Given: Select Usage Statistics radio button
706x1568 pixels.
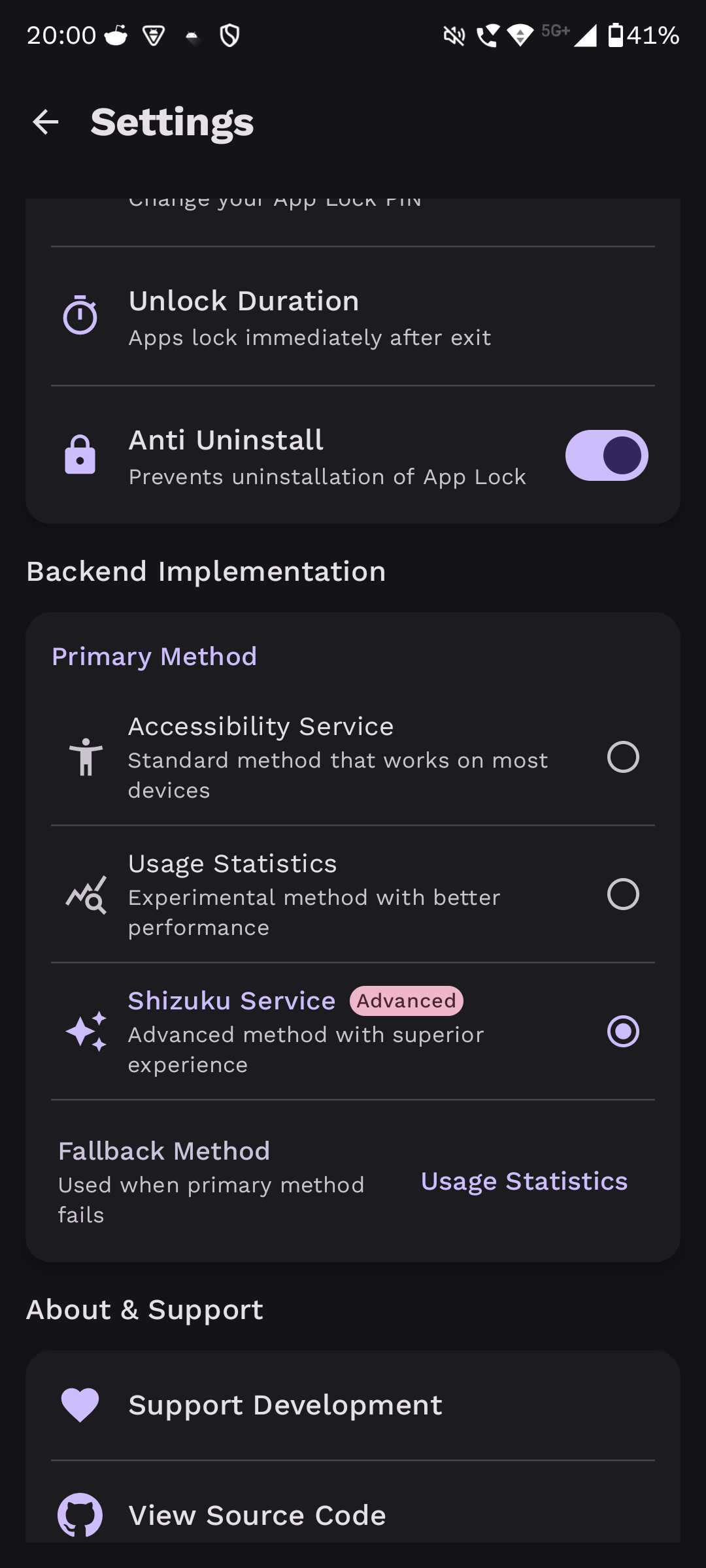Looking at the screenshot, I should 622,894.
